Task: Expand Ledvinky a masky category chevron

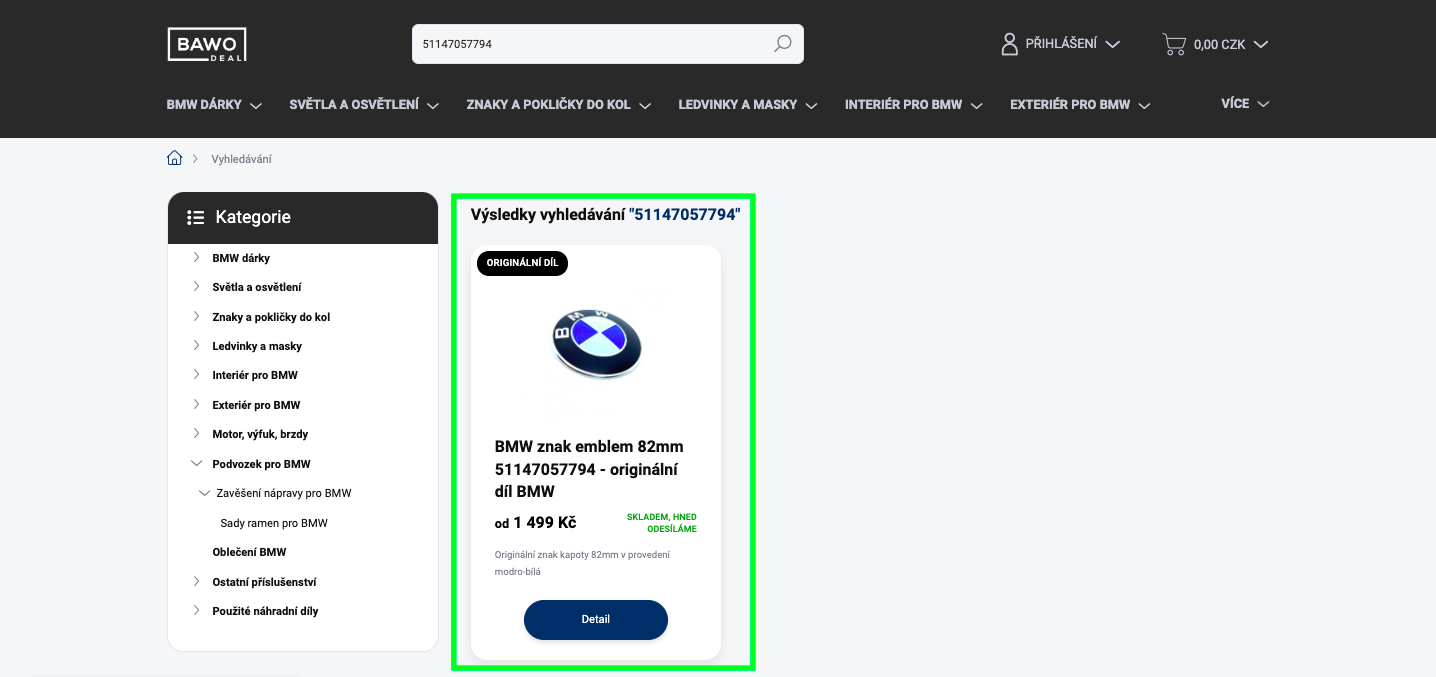Action: coord(197,346)
